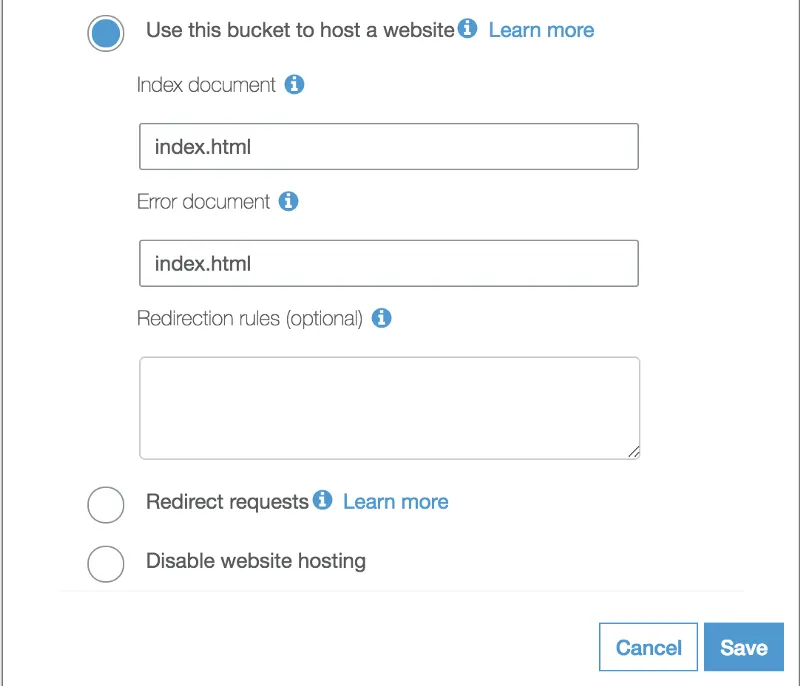
Task: Open the Redirect requests info icon
Action: (x=322, y=500)
